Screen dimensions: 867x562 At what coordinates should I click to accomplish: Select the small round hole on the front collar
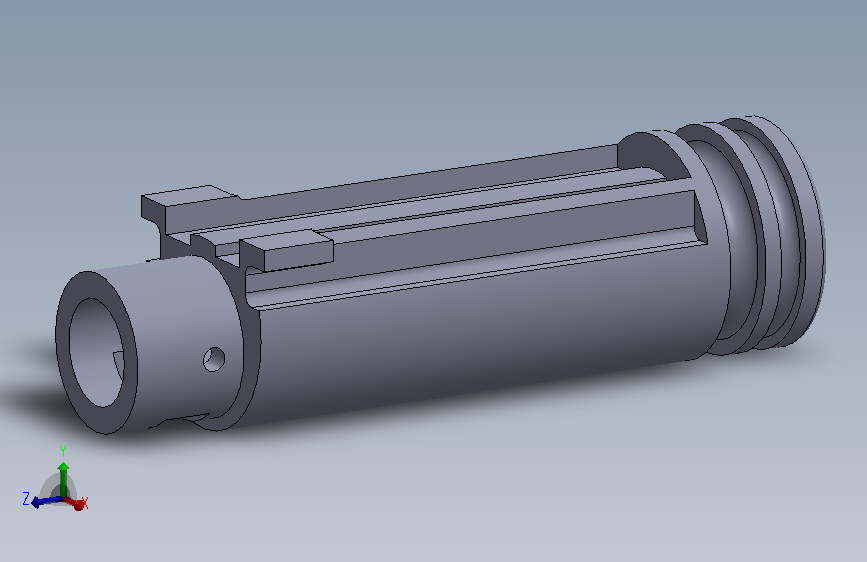[214, 359]
